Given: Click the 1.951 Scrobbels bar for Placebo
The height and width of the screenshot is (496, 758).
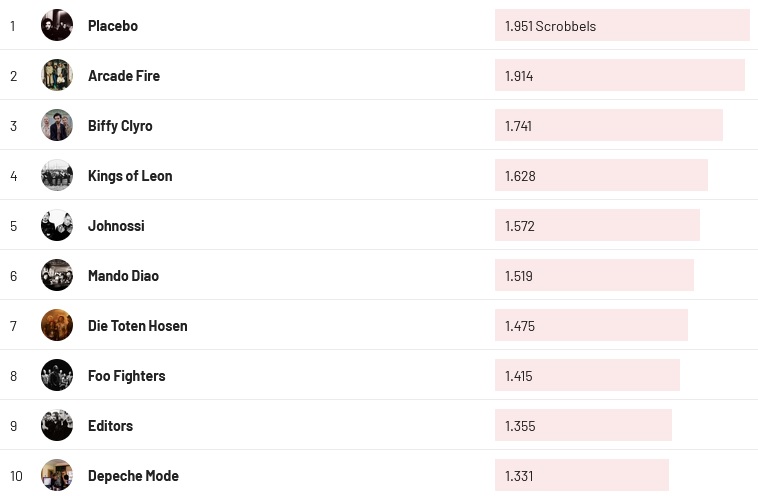Looking at the screenshot, I should (621, 26).
